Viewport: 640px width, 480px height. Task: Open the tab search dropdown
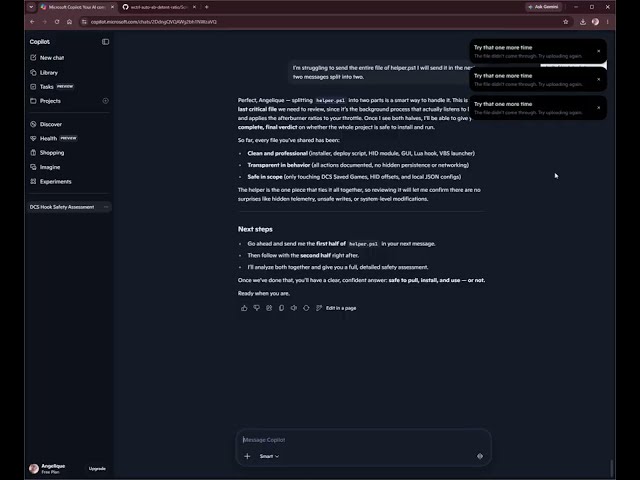31,7
